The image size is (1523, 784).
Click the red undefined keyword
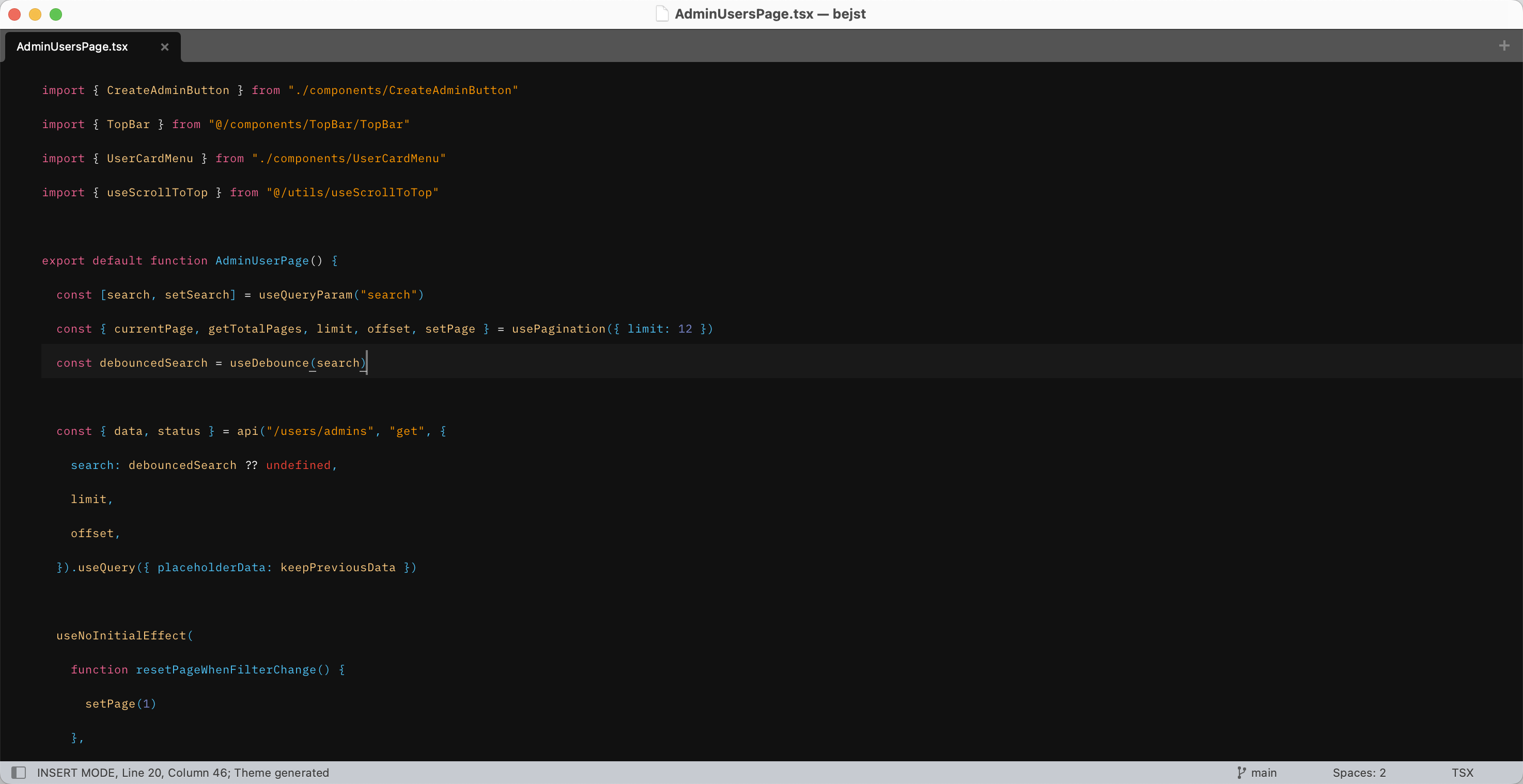tap(298, 465)
